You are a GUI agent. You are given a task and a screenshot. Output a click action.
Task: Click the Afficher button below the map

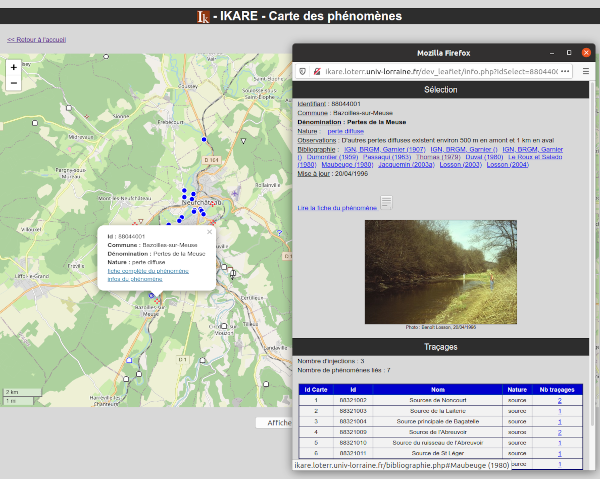273,423
